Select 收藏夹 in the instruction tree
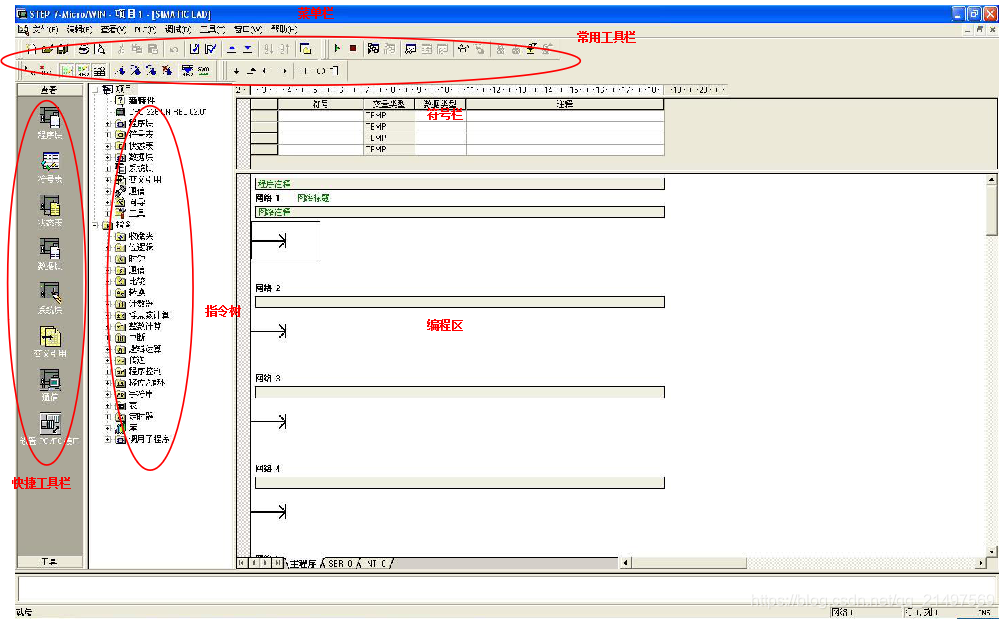Image resolution: width=1004 pixels, height=619 pixels. pyautogui.click(x=141, y=236)
